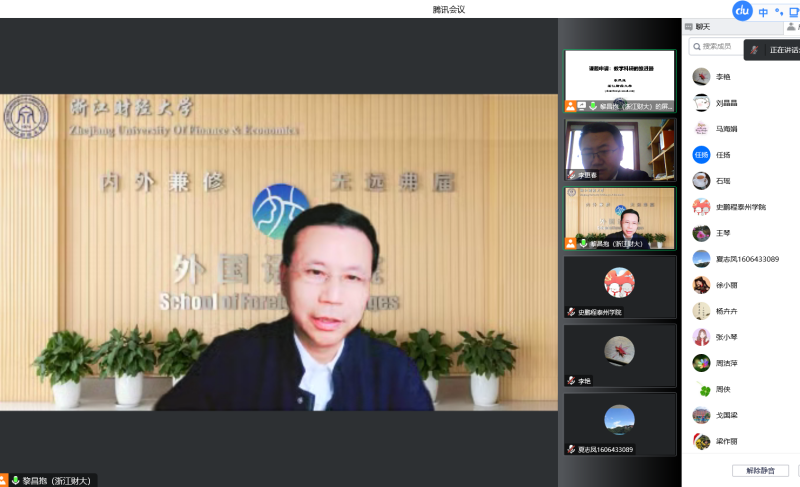Select 史鹏程泰州学院 video tile

point(619,287)
